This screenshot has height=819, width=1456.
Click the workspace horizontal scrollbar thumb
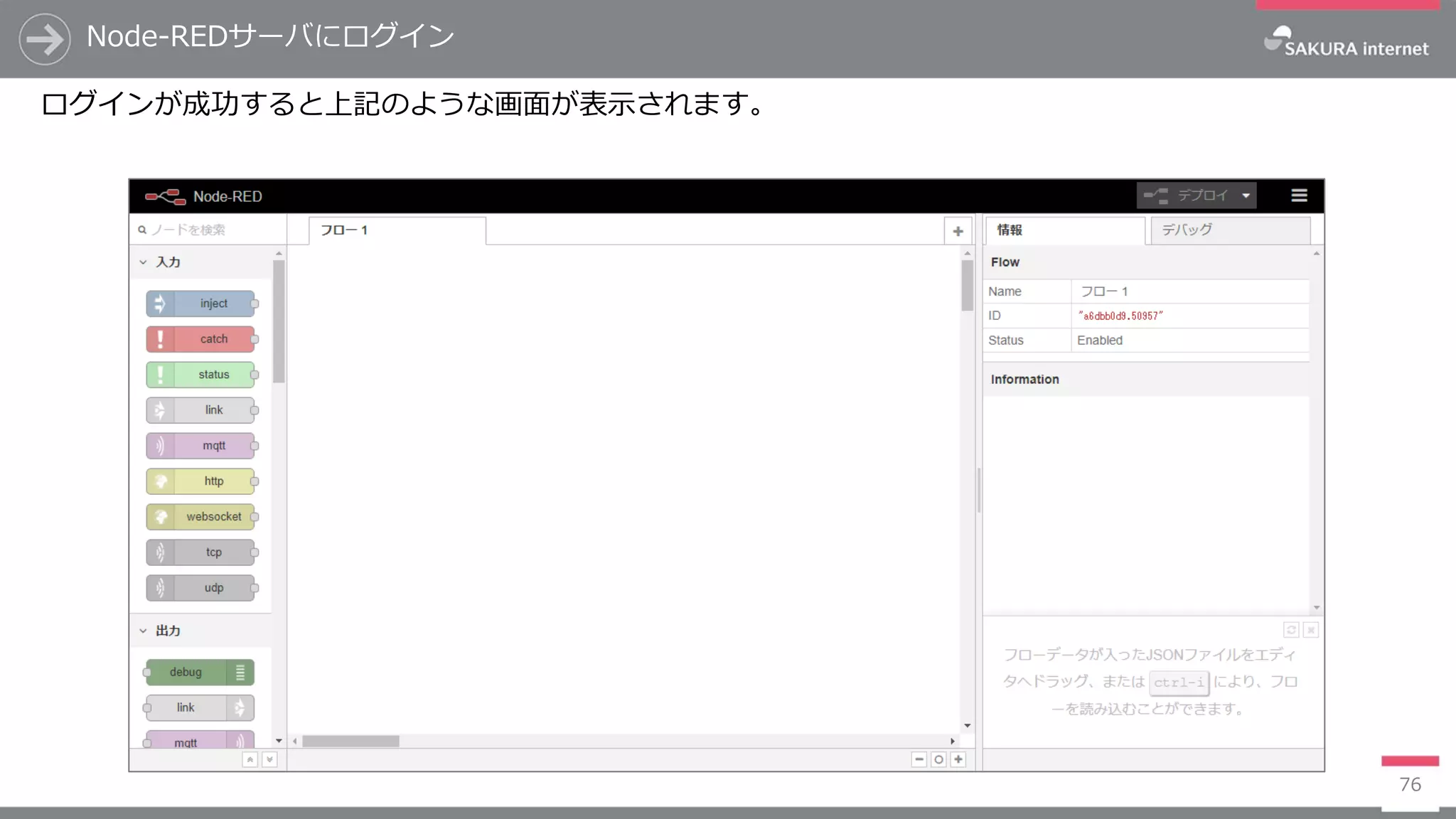click(350, 741)
